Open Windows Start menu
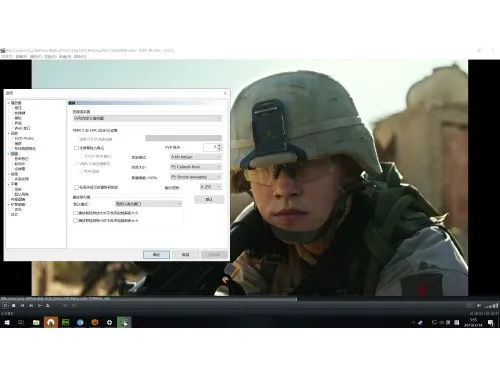 [7, 322]
